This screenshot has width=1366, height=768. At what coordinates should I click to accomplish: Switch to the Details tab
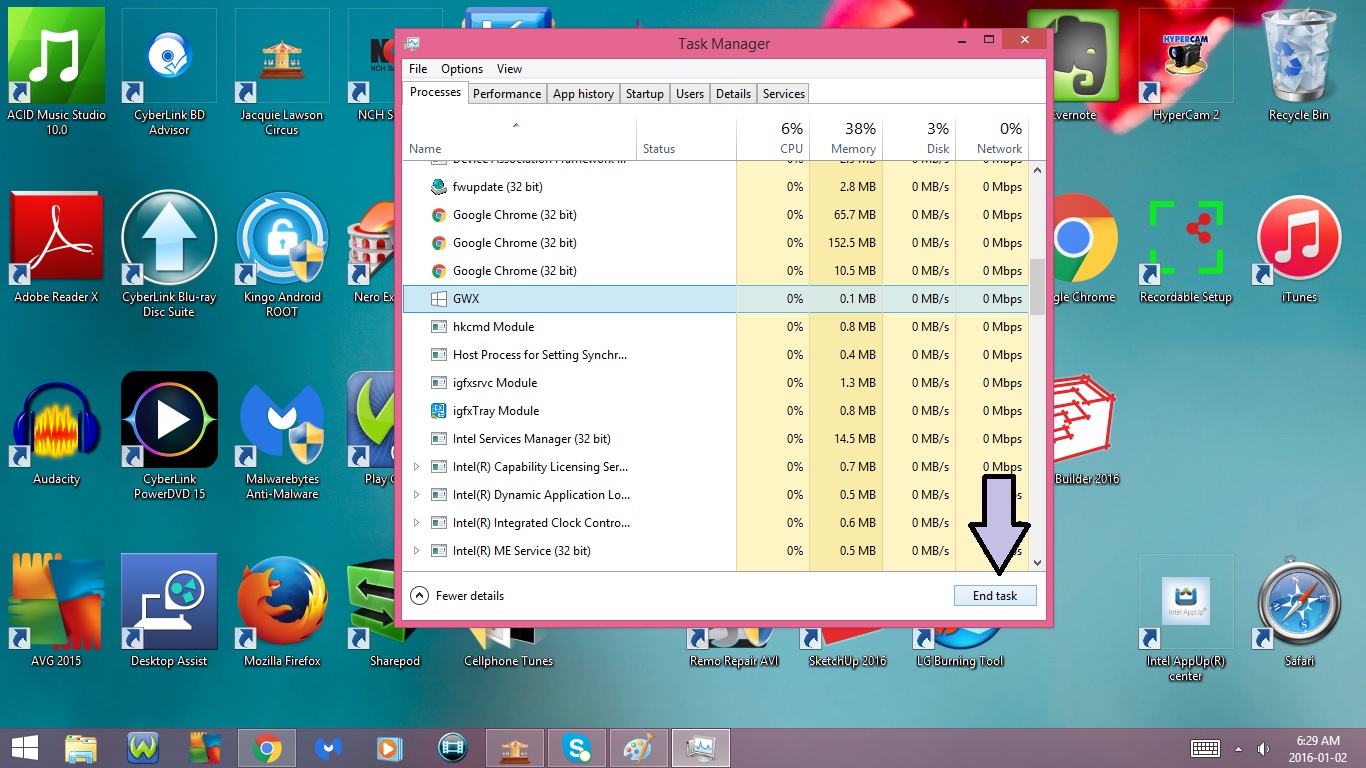pos(733,94)
